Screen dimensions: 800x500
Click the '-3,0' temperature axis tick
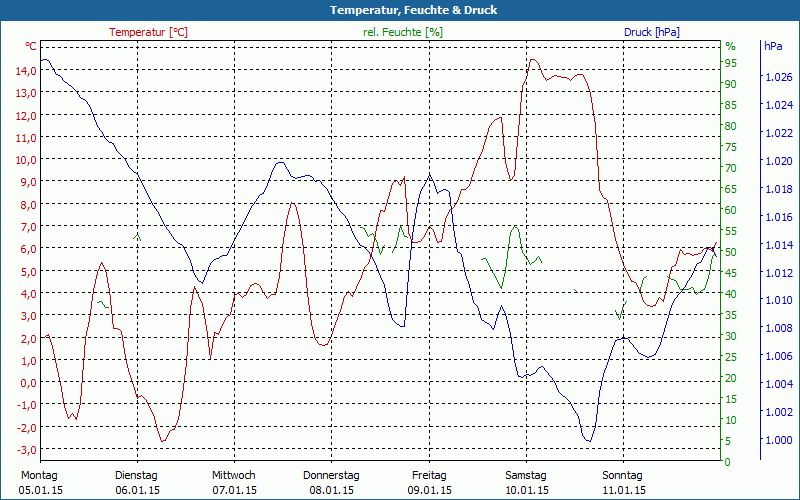click(x=26, y=427)
